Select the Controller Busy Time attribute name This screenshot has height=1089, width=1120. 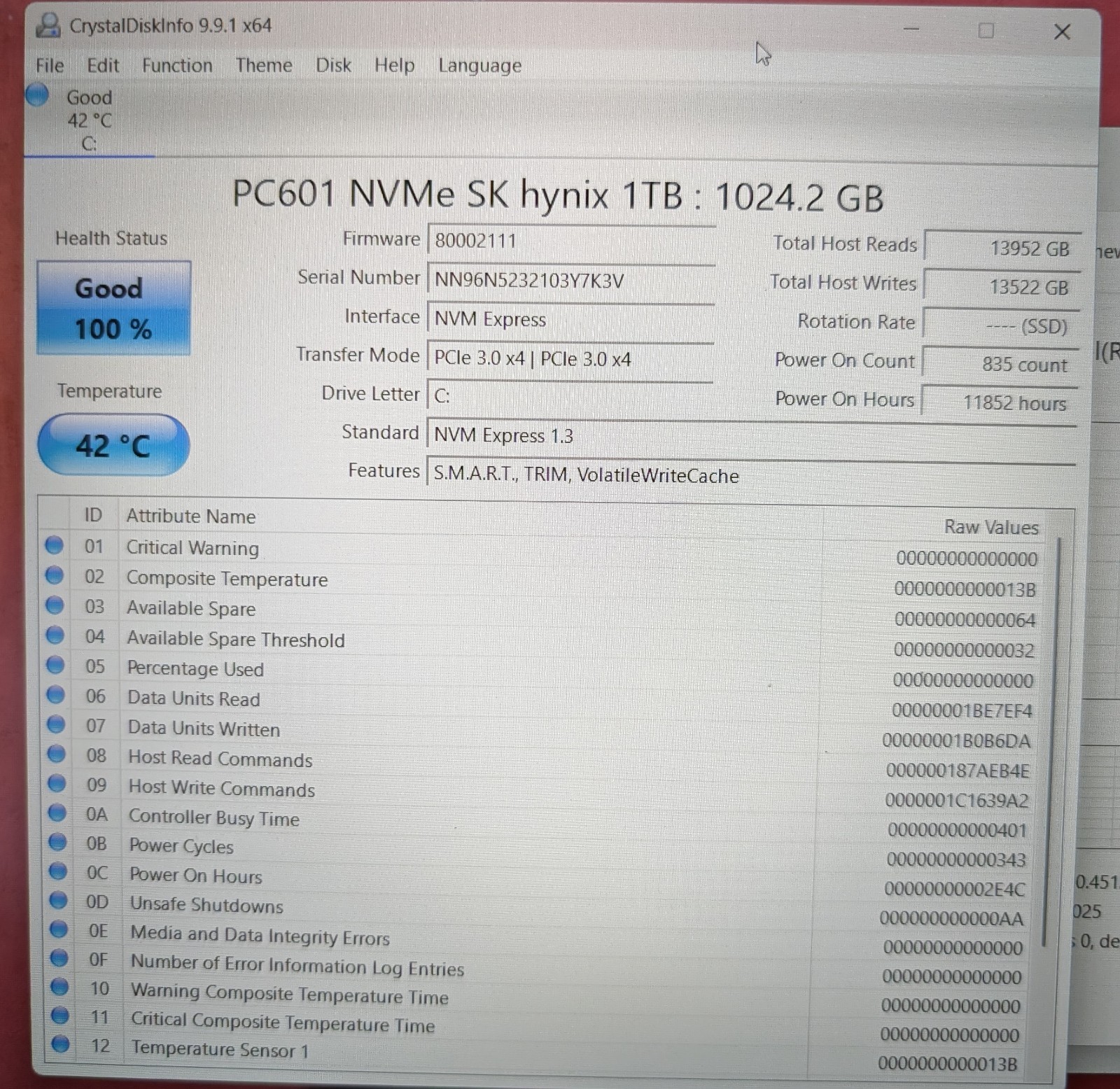point(214,818)
